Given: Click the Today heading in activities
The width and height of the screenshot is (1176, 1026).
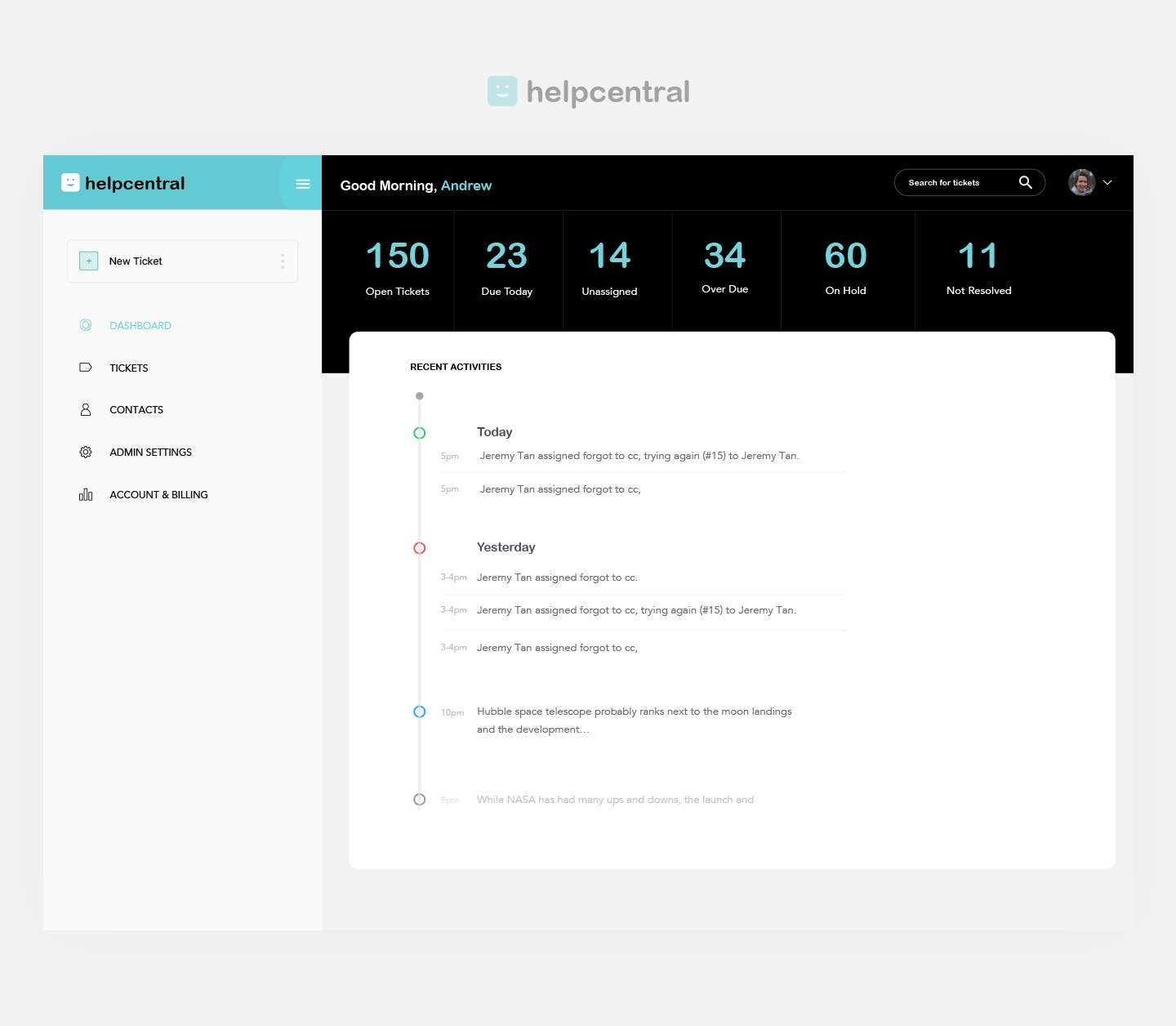Looking at the screenshot, I should pos(495,432).
